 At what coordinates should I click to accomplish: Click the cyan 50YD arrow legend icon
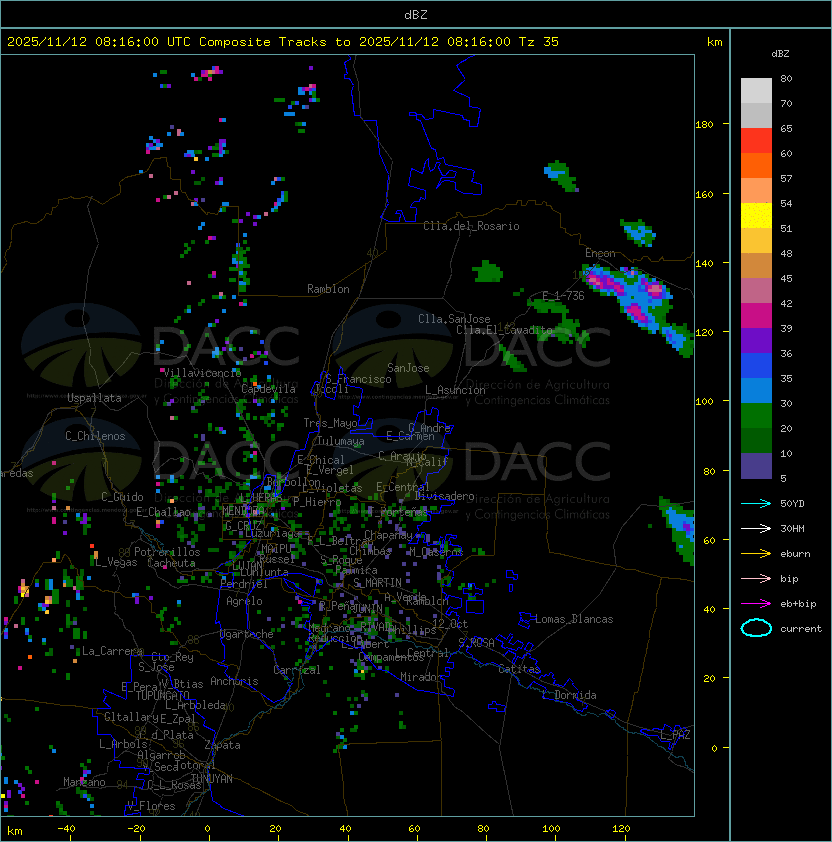tap(756, 503)
